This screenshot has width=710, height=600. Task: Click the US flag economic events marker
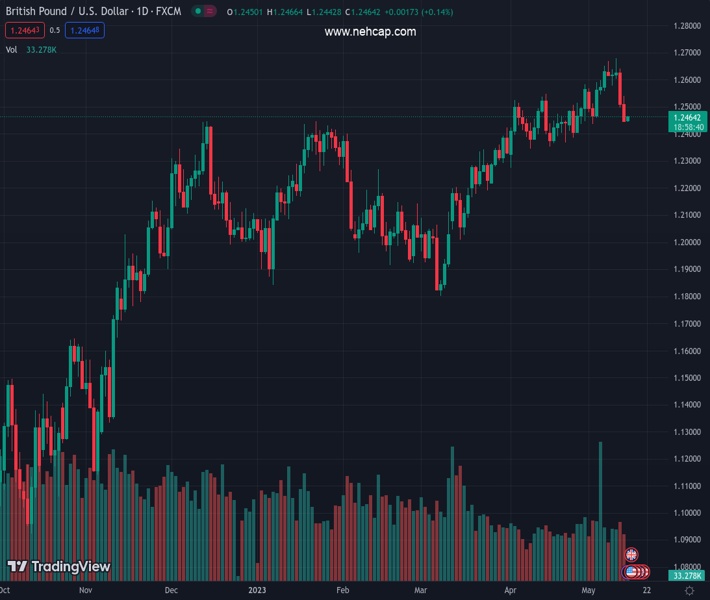[634, 572]
